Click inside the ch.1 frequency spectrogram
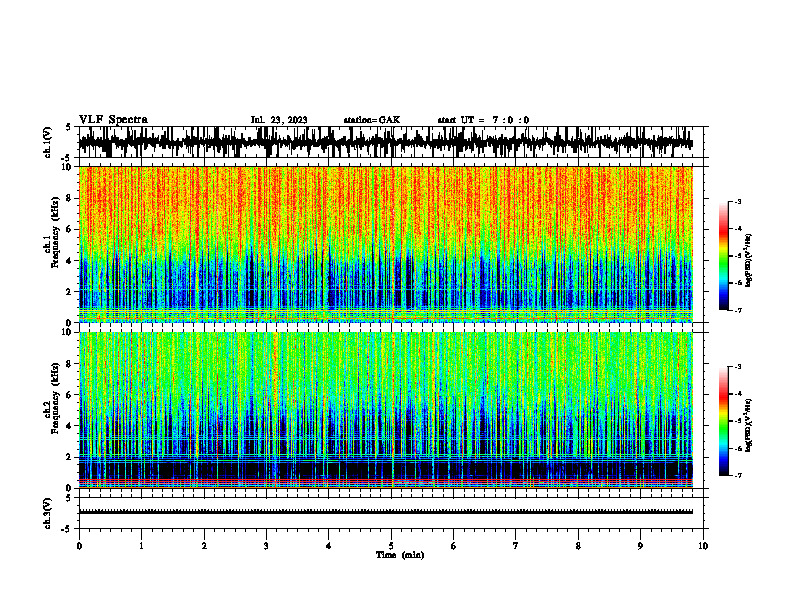 pos(385,244)
